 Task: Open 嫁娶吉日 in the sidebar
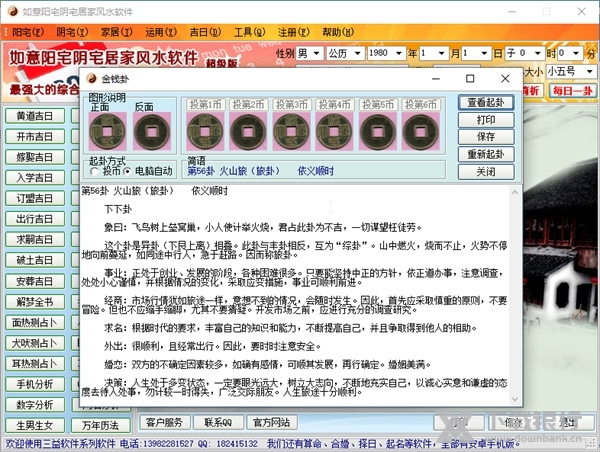[x=35, y=157]
